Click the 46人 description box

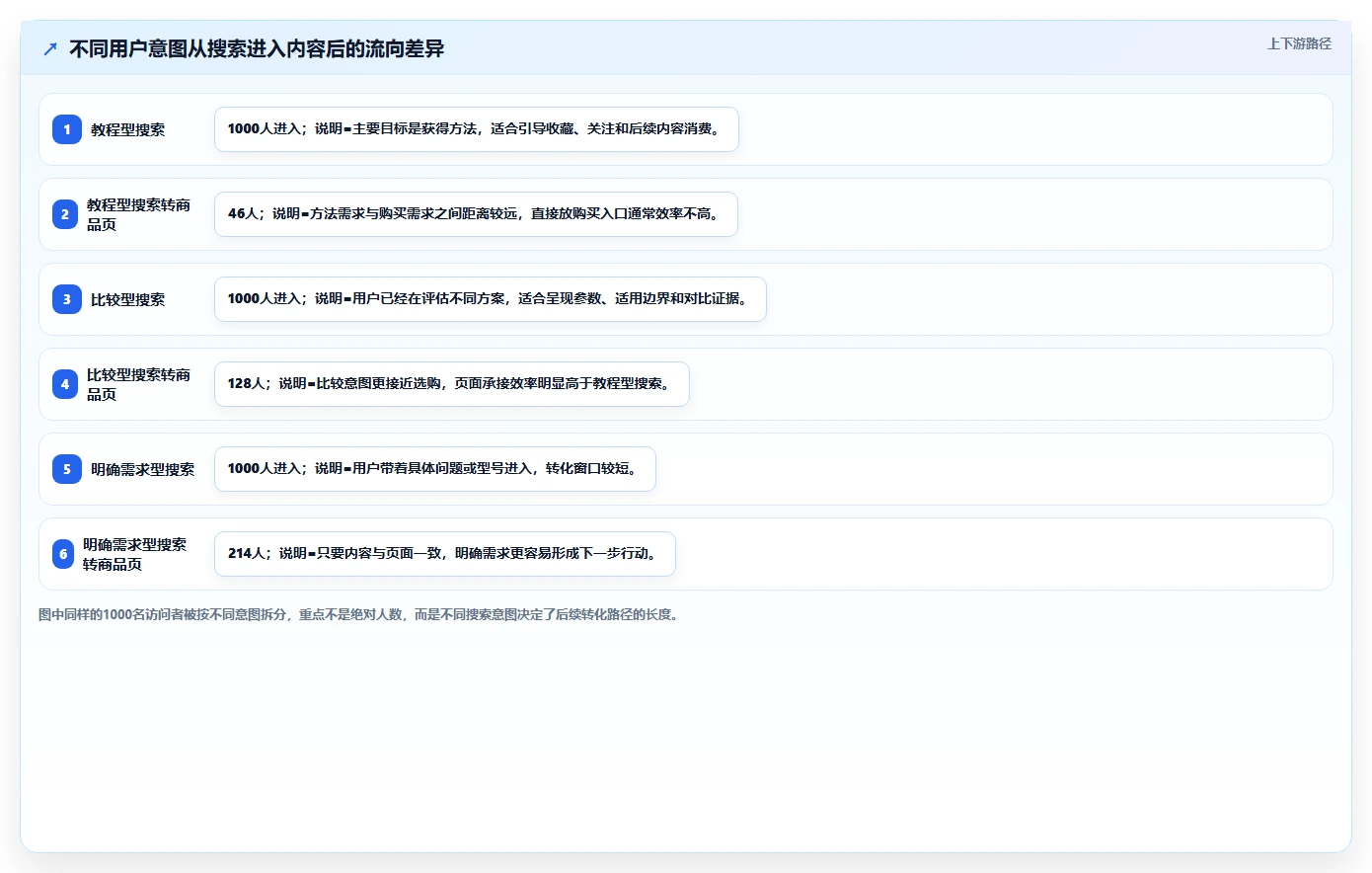click(x=476, y=214)
